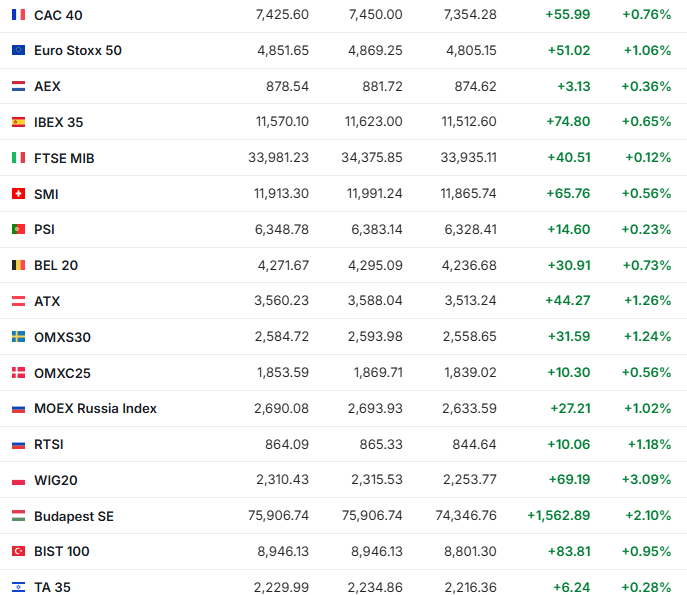Image resolution: width=687 pixels, height=595 pixels.
Task: Select the RTSI index name
Action: 49,444
